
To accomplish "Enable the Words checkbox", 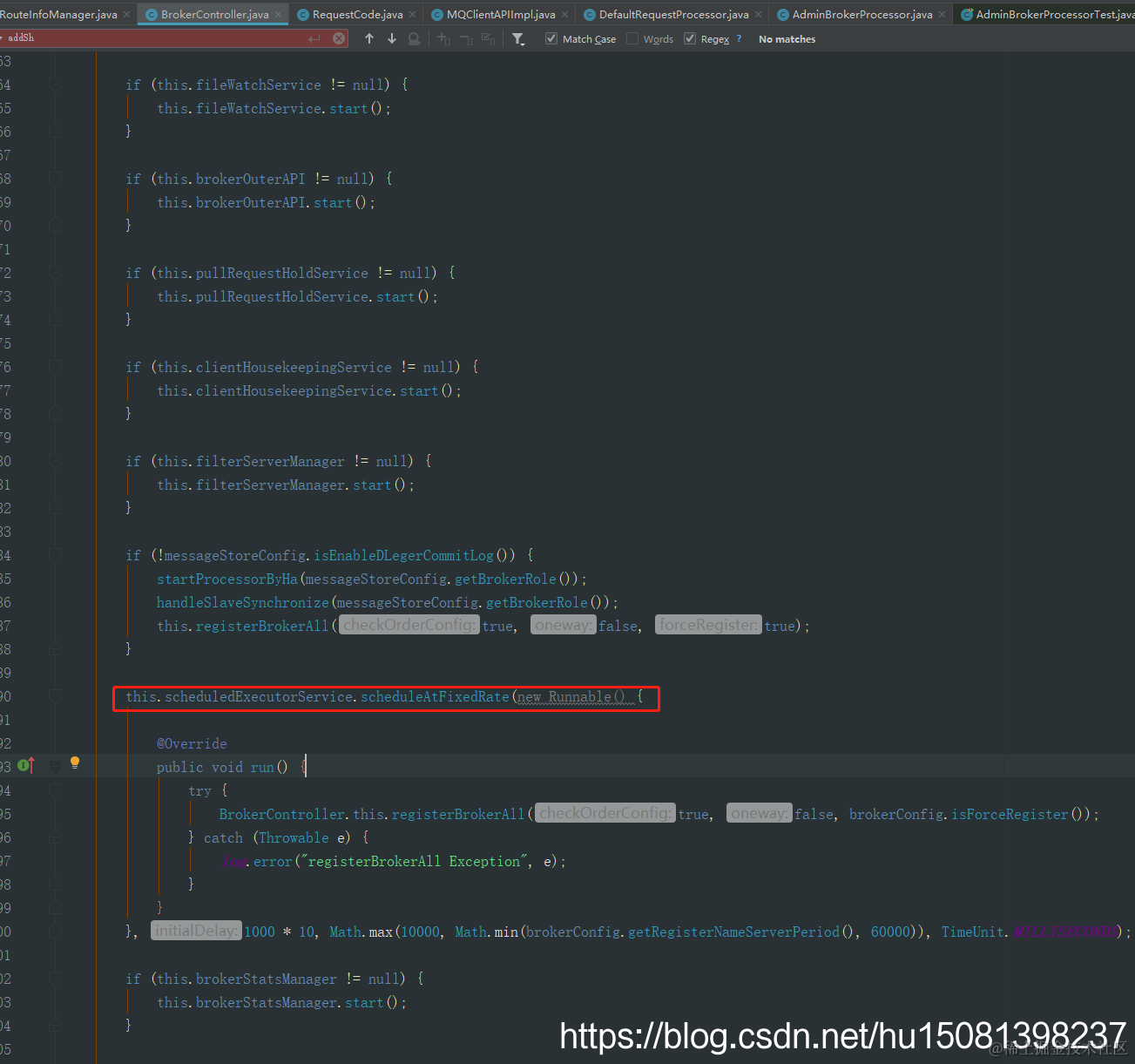I will click(x=632, y=38).
